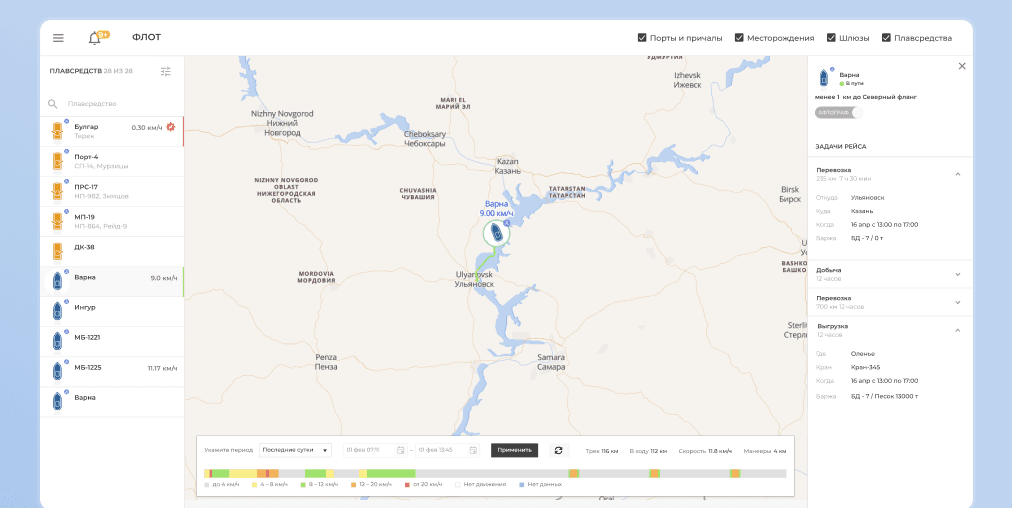Close the Варна details panel
Screen dimensions: 1012x508
click(962, 66)
